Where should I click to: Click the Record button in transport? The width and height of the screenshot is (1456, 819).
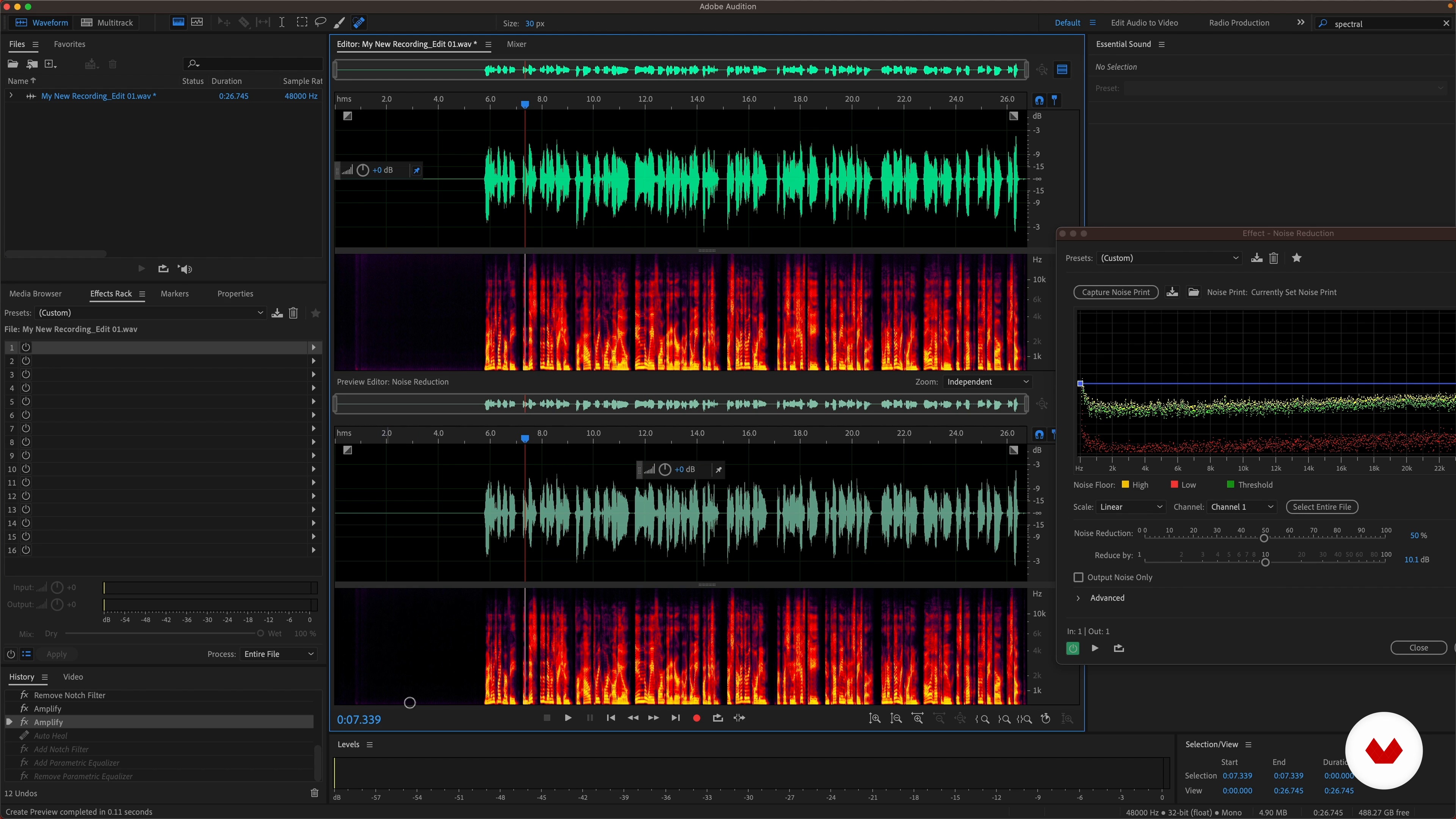click(697, 718)
